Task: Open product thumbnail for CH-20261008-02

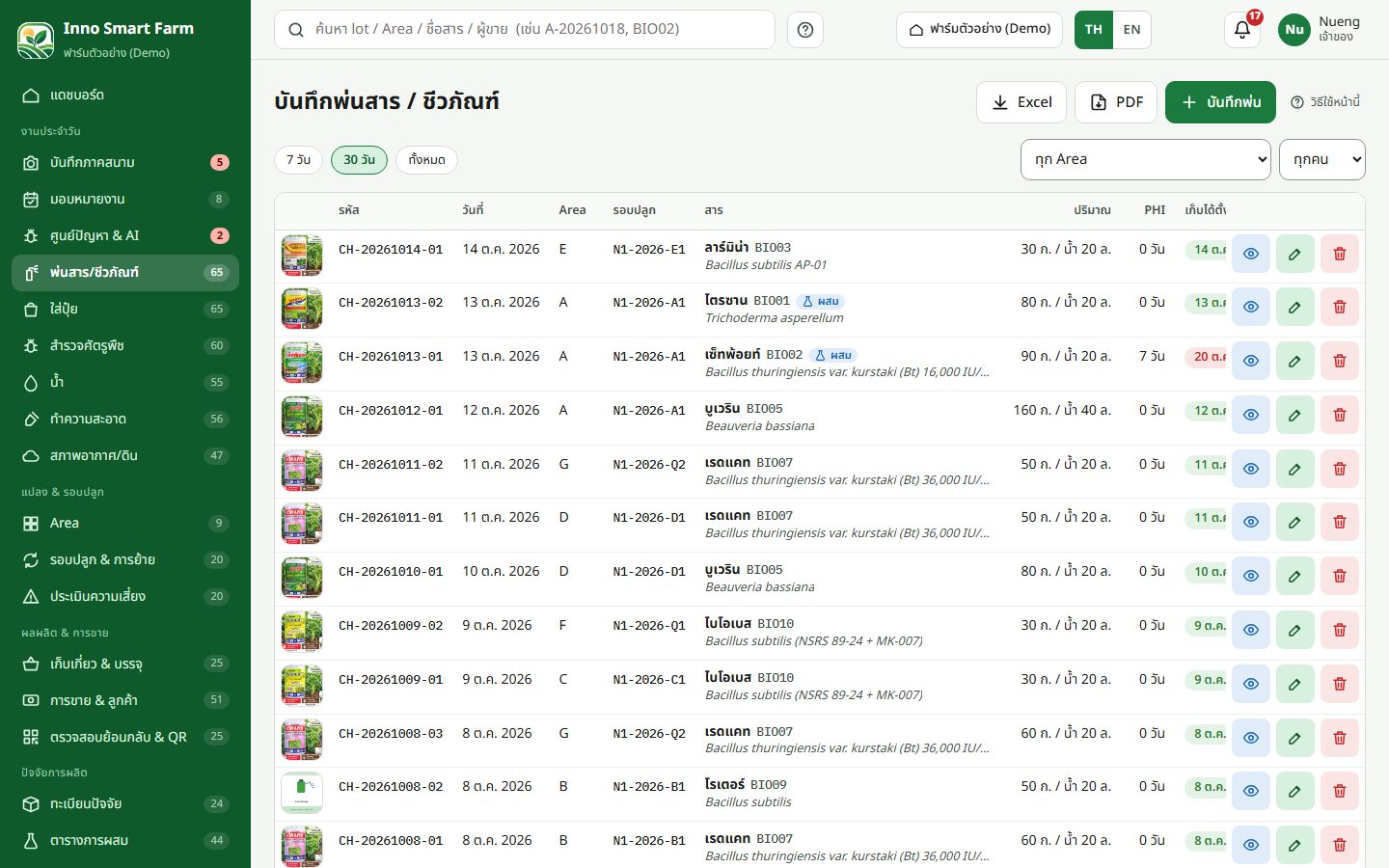Action: 302,792
